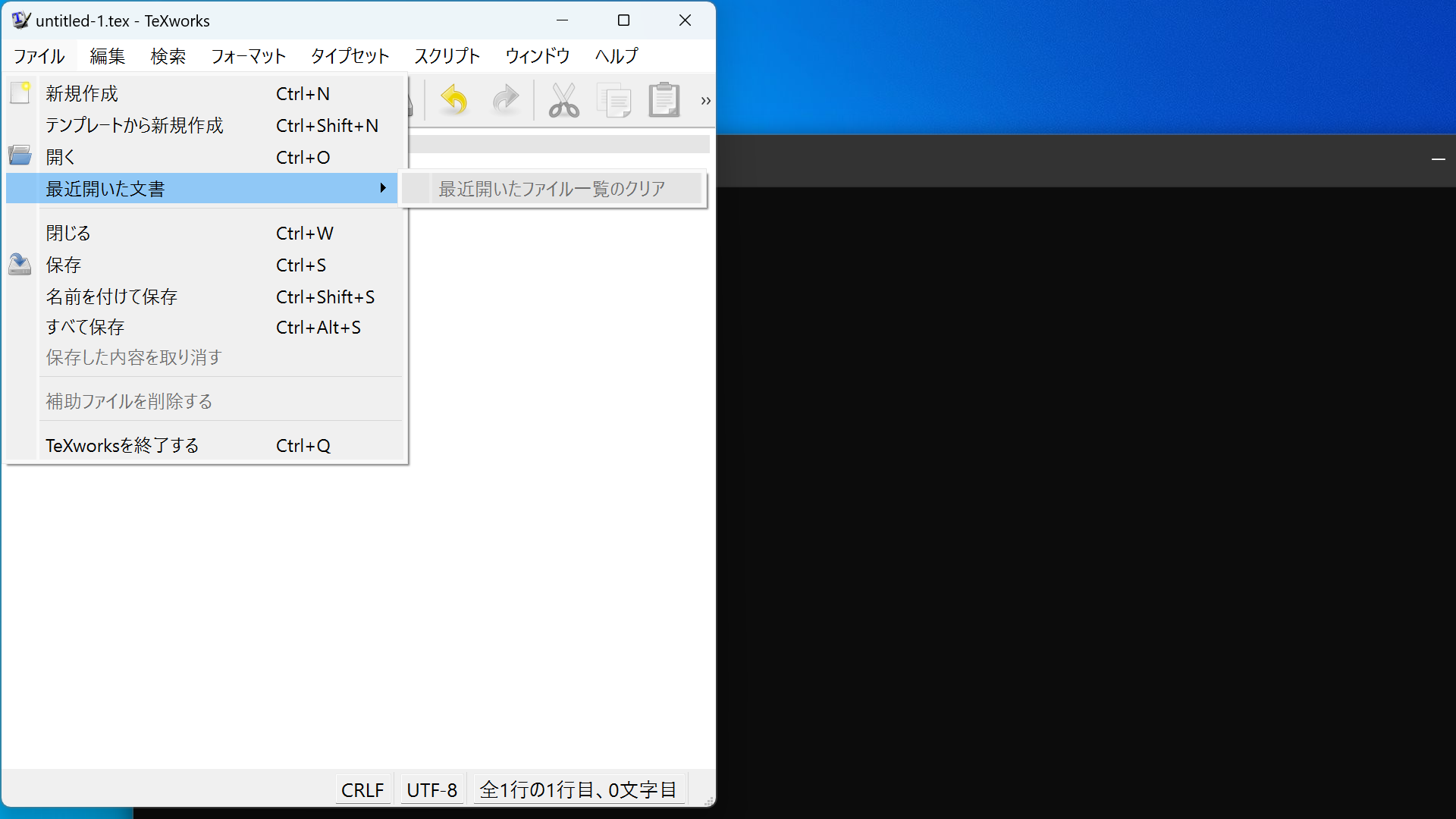Open the スクリプト menu
The image size is (1456, 819).
[447, 56]
